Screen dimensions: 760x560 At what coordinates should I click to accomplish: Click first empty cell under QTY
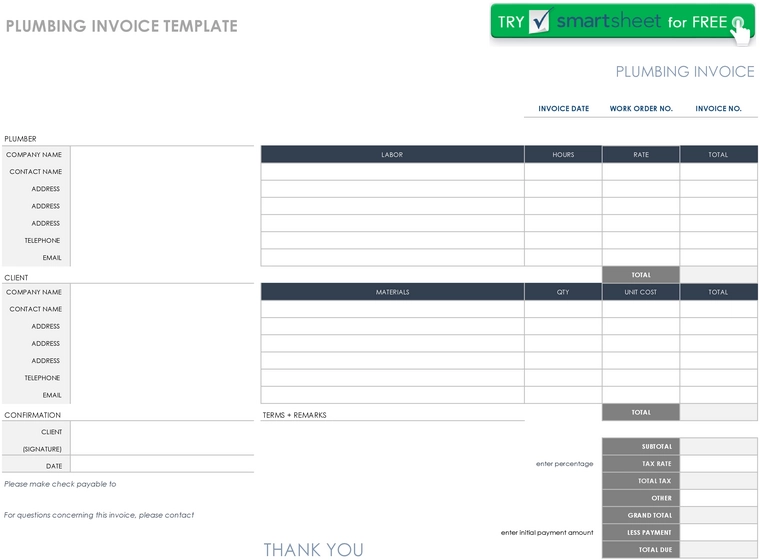point(563,309)
